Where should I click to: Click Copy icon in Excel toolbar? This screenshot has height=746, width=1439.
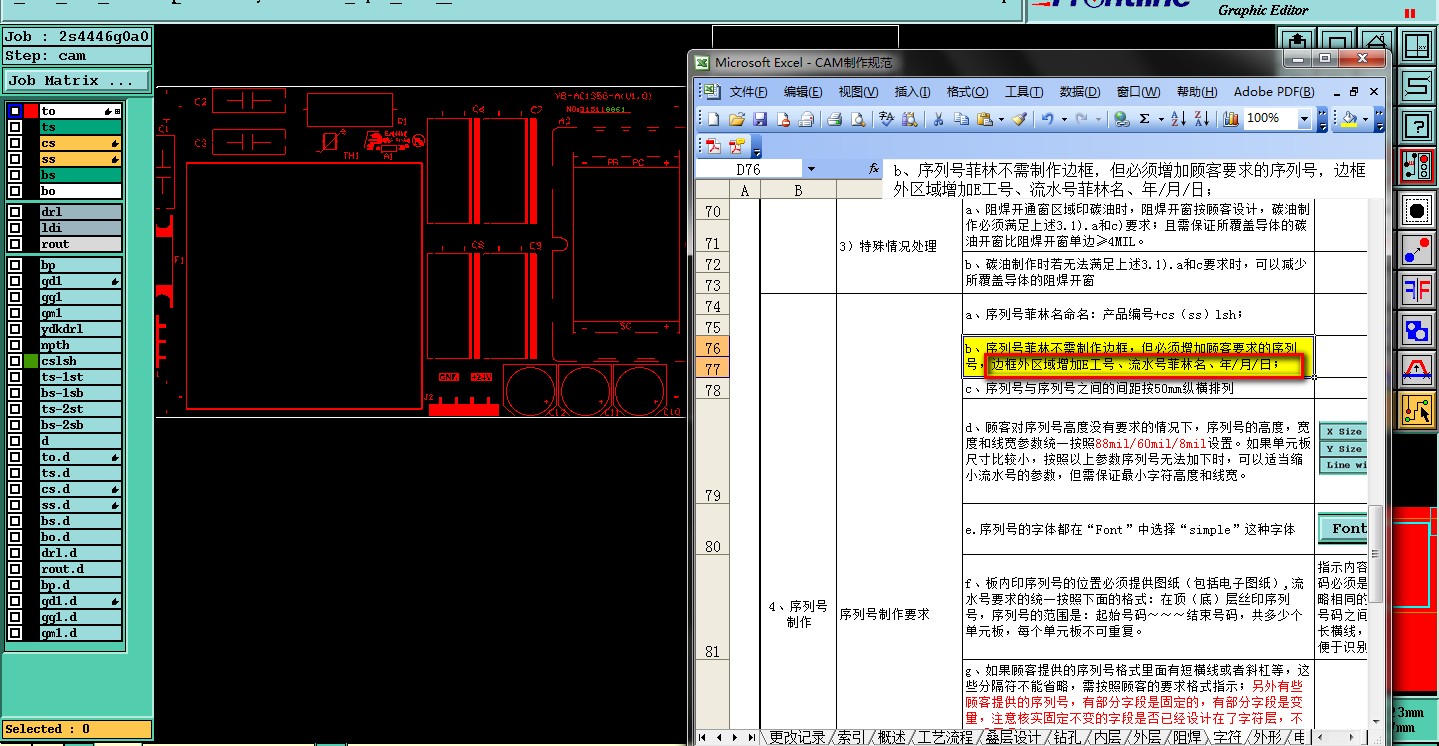961,119
